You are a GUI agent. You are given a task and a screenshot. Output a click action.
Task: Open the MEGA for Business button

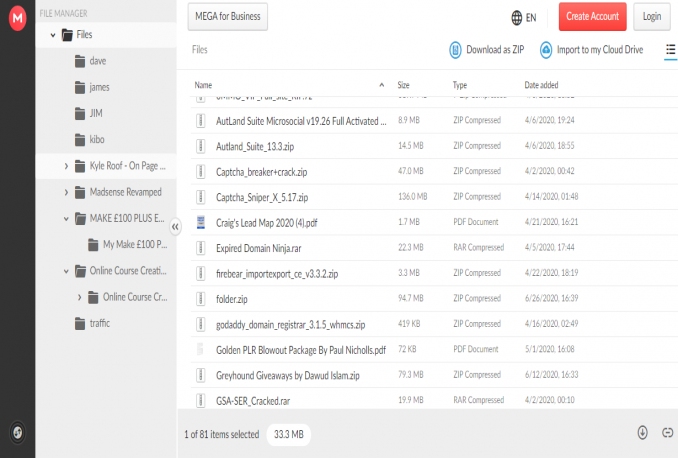227,17
